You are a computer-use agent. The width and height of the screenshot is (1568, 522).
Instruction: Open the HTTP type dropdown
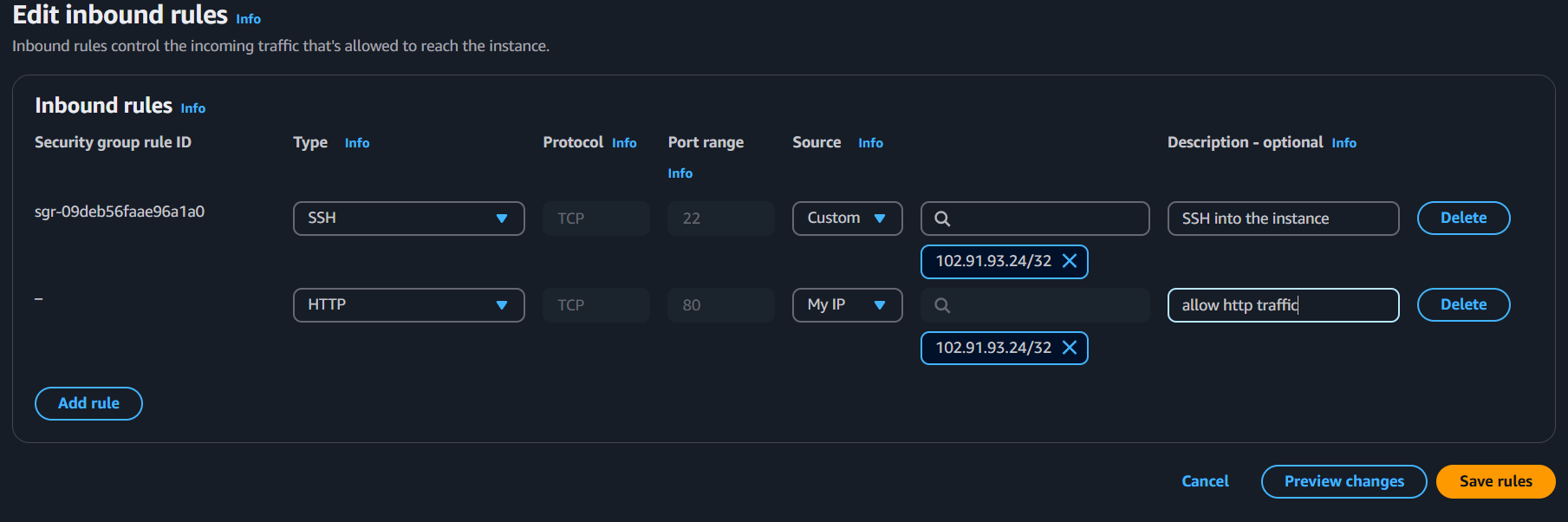(409, 305)
